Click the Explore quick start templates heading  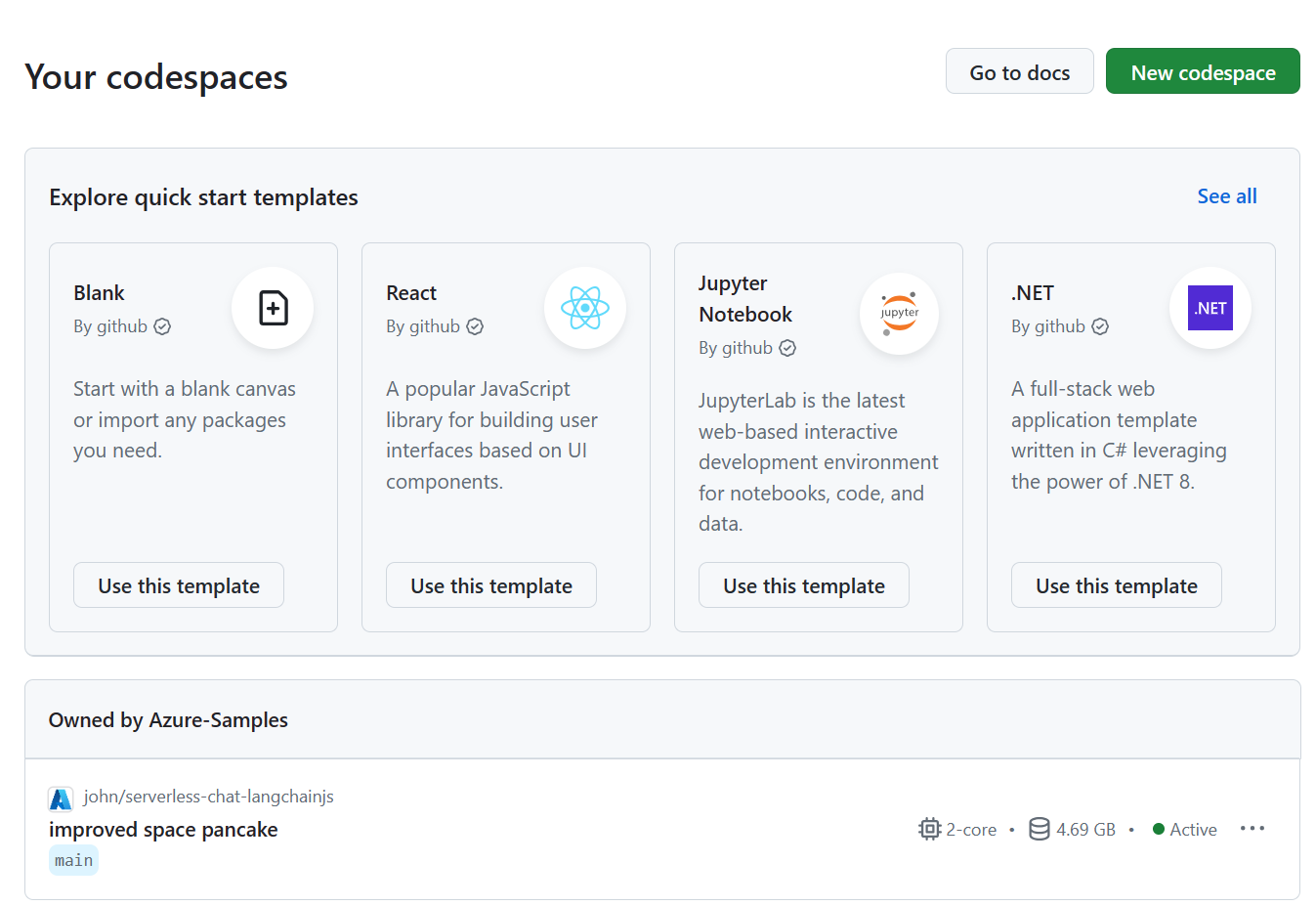[204, 196]
